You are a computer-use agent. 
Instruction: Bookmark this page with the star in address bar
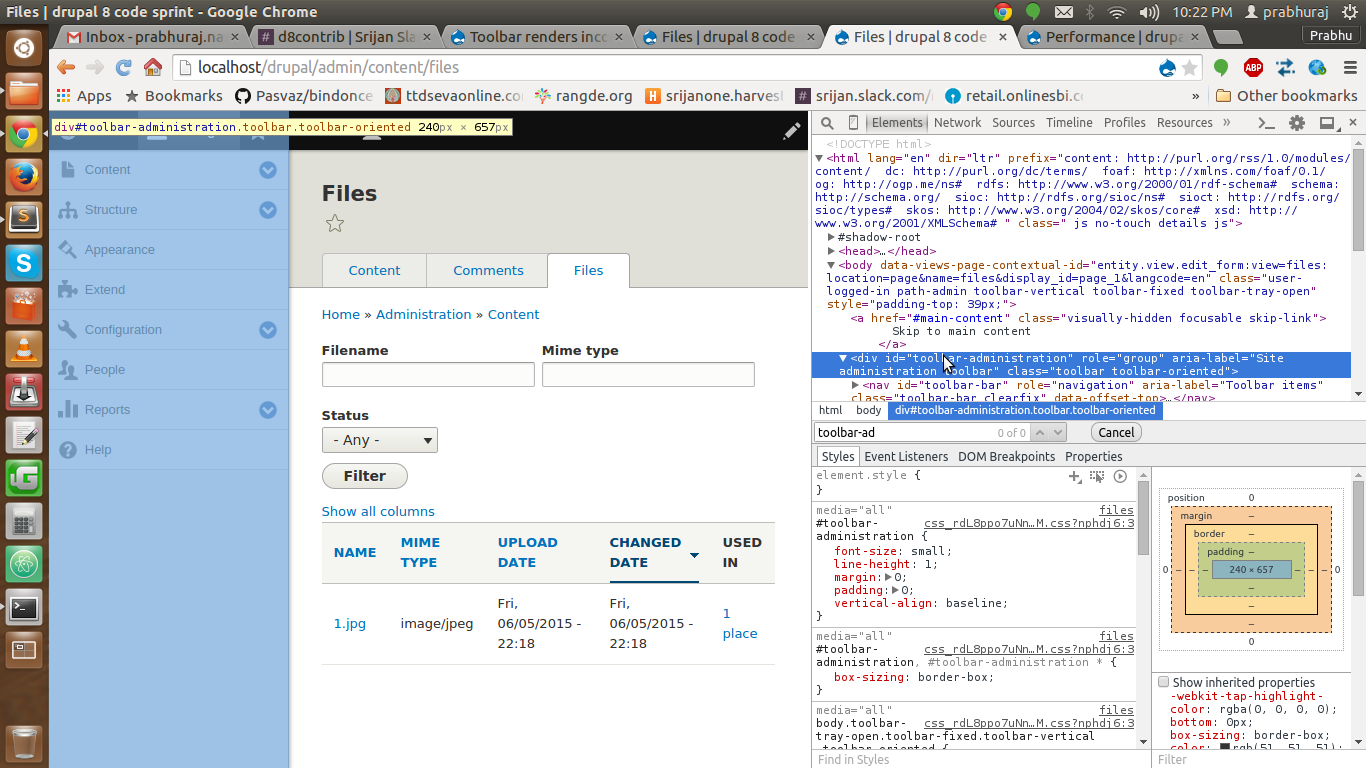pyautogui.click(x=1189, y=68)
